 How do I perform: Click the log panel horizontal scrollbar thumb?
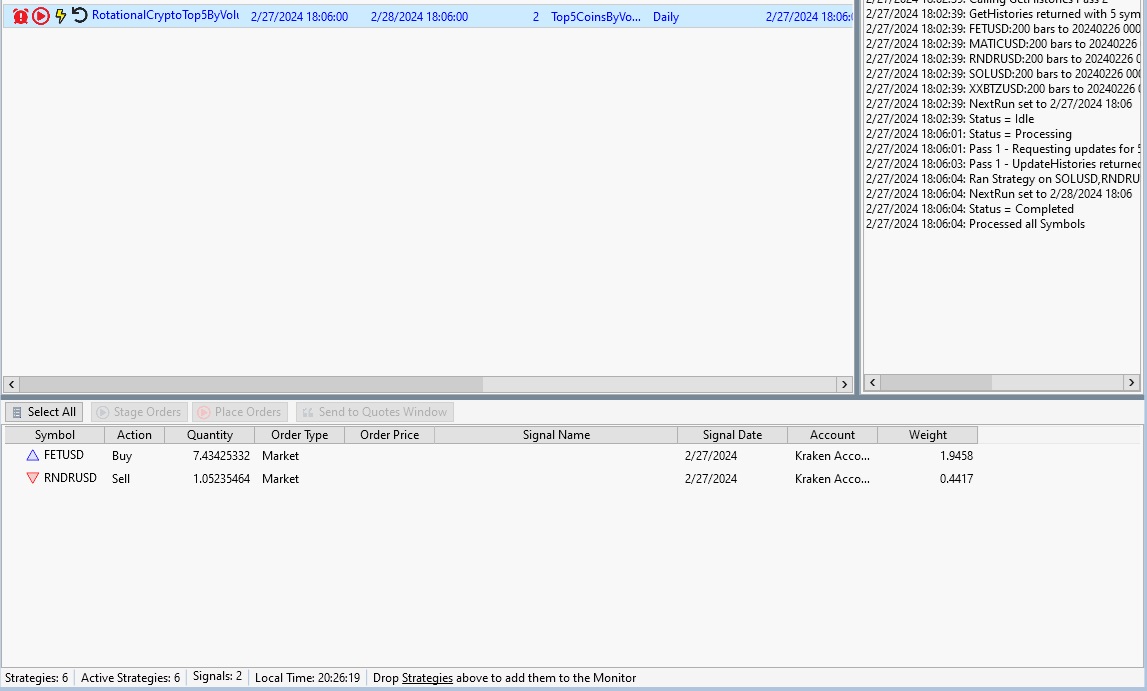point(936,383)
